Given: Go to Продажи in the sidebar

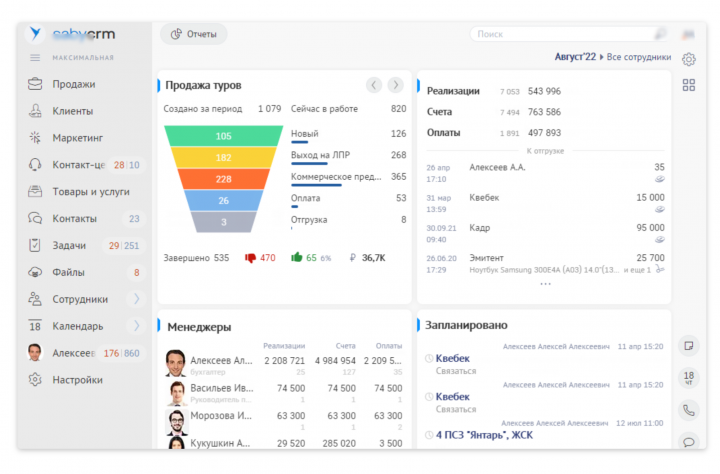Looking at the screenshot, I should (x=74, y=84).
